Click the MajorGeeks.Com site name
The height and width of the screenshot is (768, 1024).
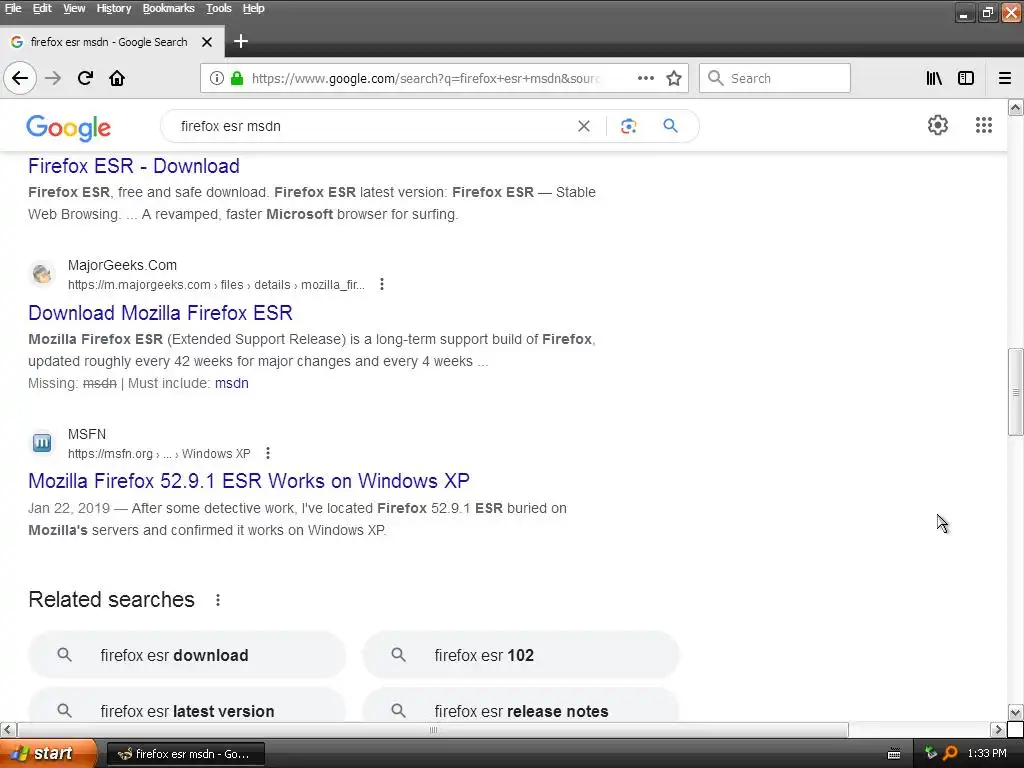(x=122, y=265)
